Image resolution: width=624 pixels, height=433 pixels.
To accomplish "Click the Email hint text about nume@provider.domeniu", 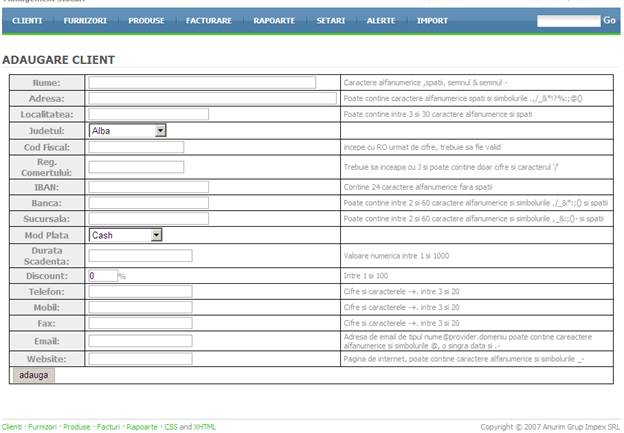I will coord(468,341).
